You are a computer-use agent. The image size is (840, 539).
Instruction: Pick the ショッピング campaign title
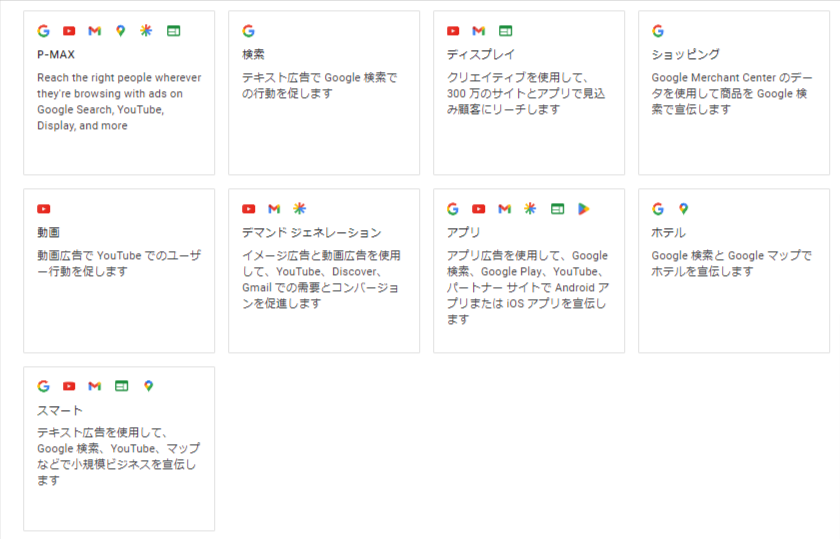(685, 55)
